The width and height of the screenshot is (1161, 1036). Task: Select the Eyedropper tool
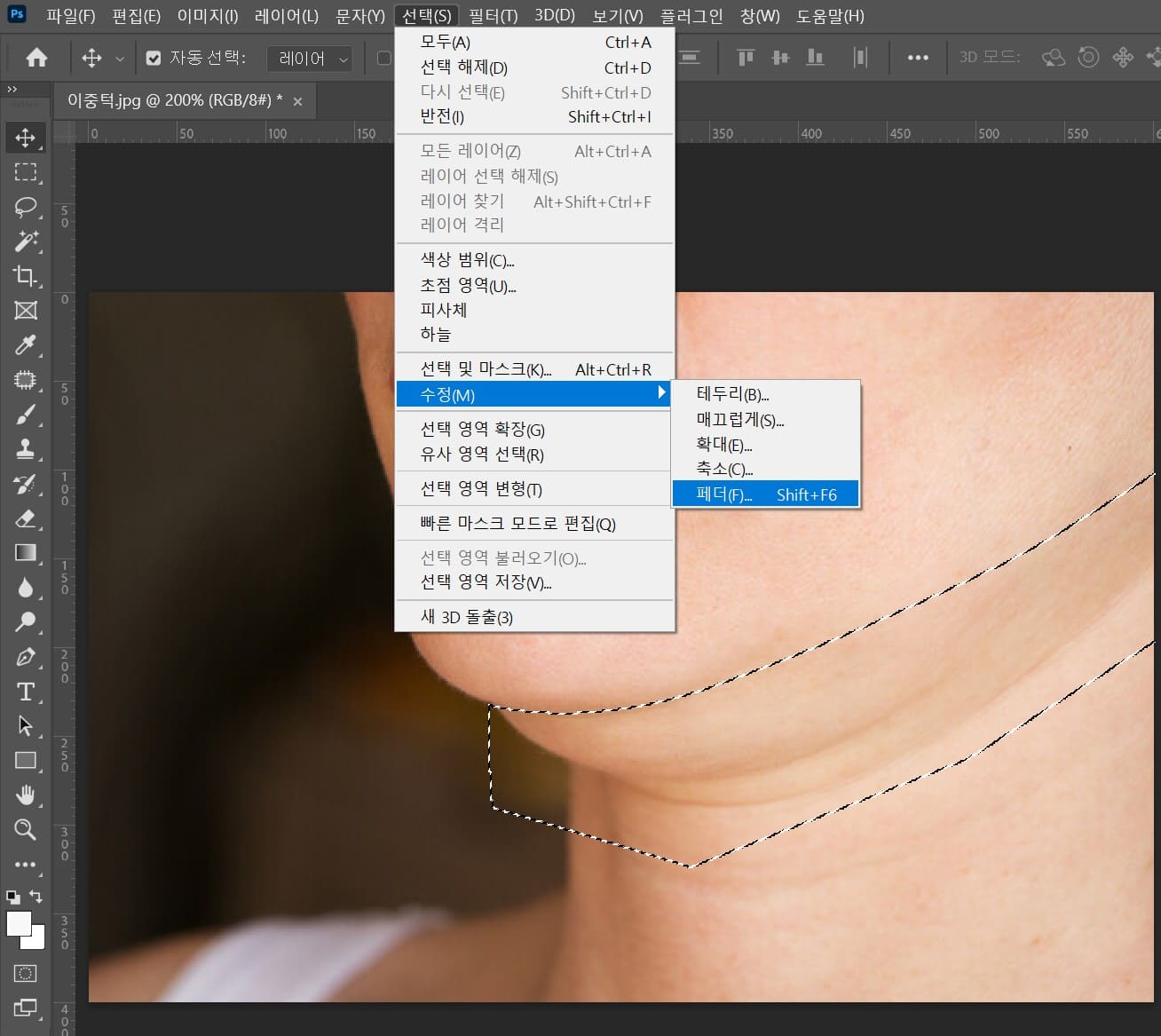[x=25, y=345]
